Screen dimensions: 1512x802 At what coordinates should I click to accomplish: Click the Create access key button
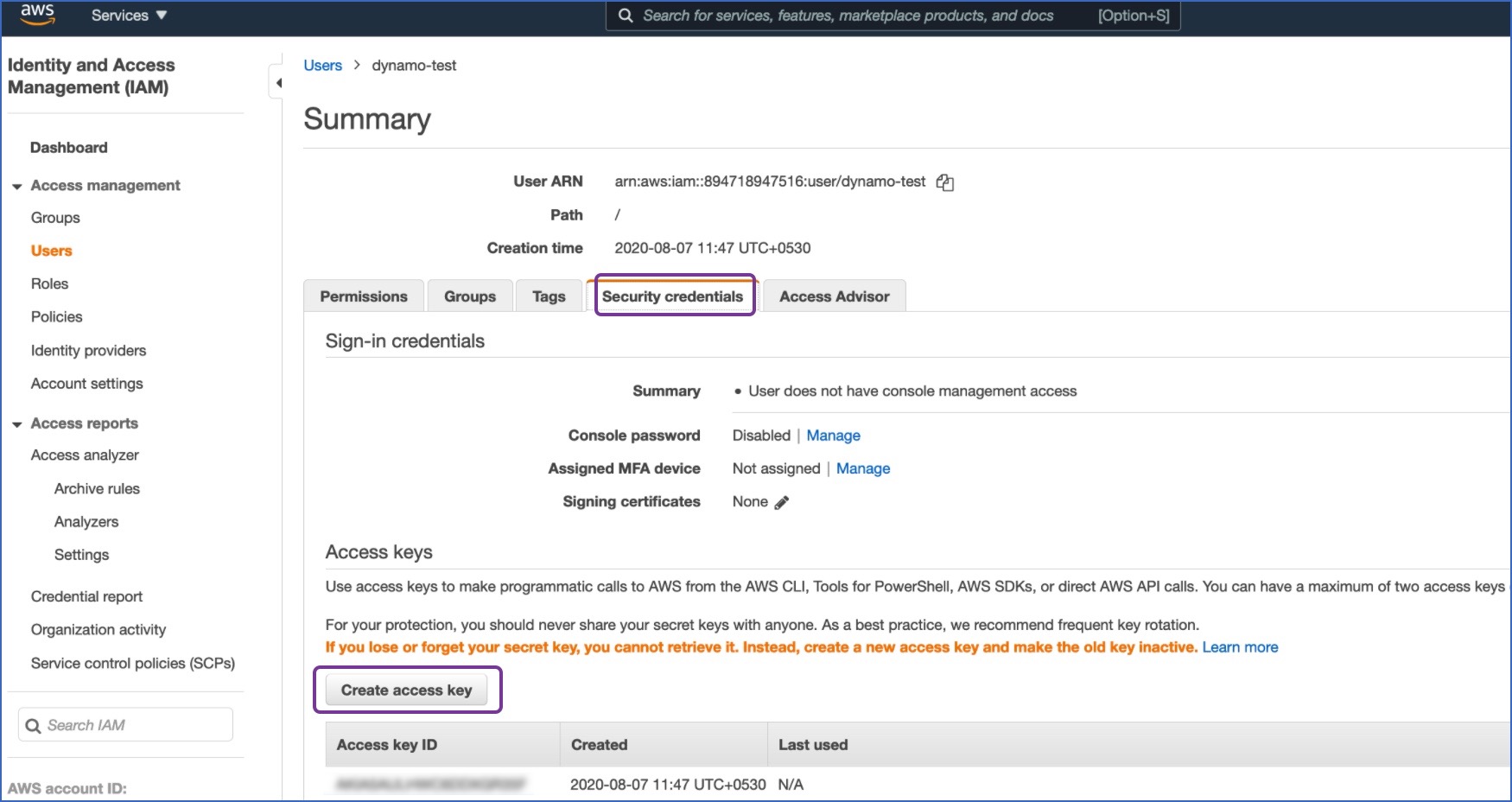click(407, 690)
